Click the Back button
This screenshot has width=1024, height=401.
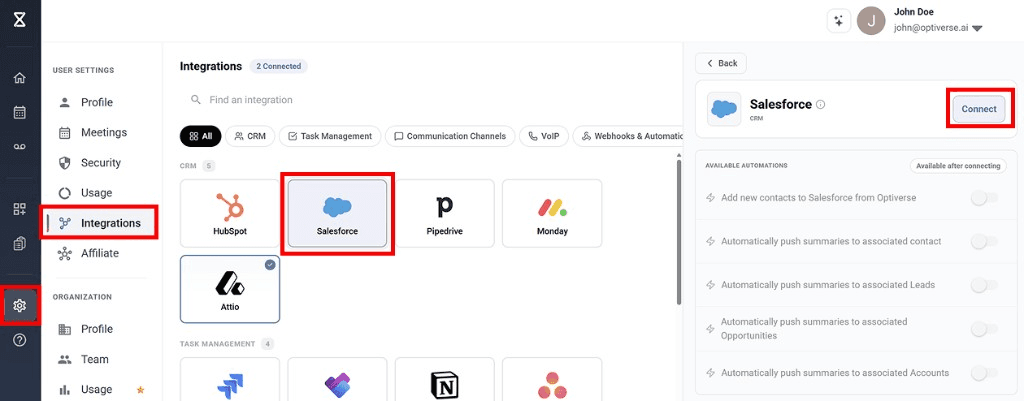coord(721,63)
